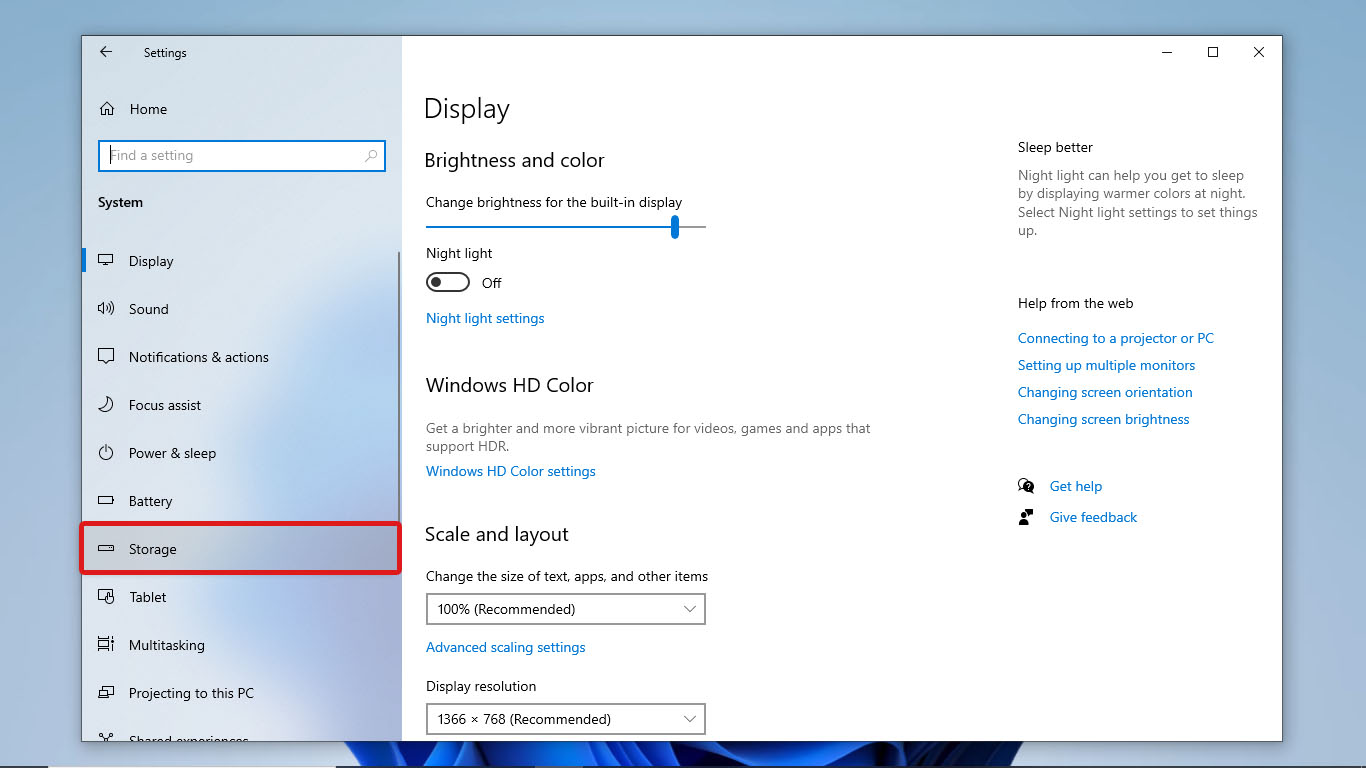Open Setting up multiple monitors help
Screen dimensions: 1366x768
pyautogui.click(x=1106, y=365)
